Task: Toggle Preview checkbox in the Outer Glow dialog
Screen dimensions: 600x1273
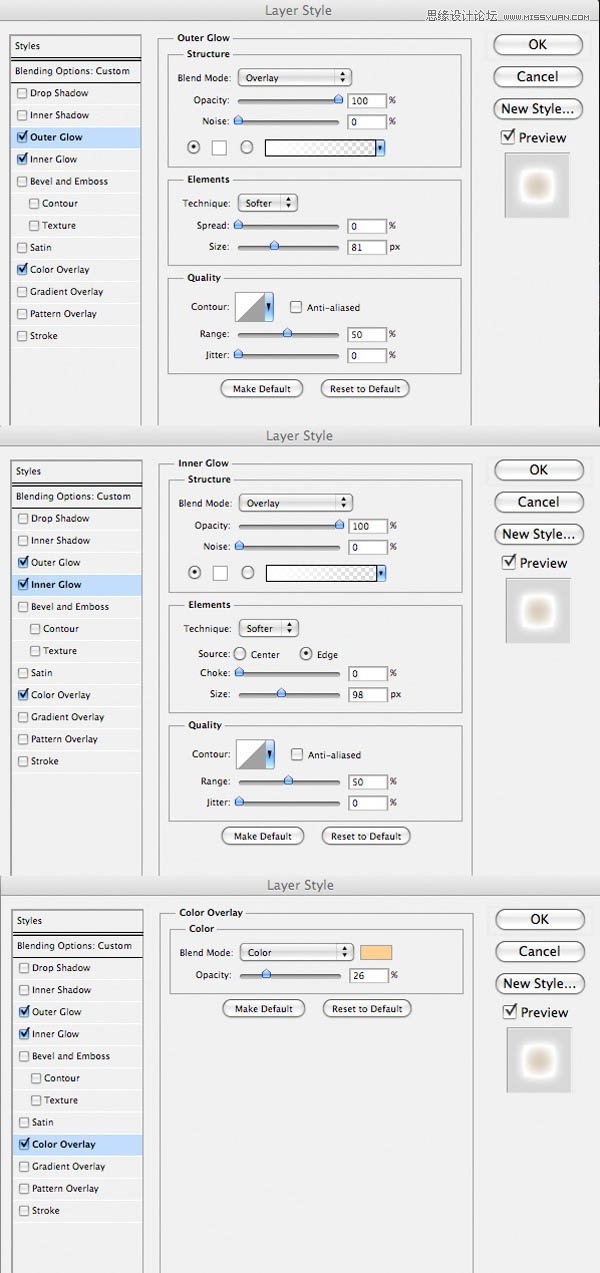Action: (509, 137)
